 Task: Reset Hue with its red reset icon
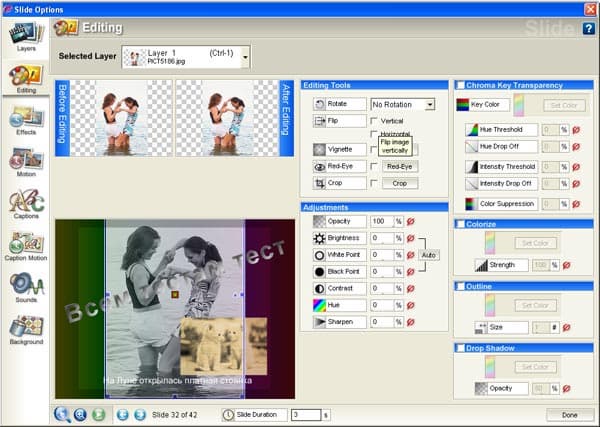point(411,305)
